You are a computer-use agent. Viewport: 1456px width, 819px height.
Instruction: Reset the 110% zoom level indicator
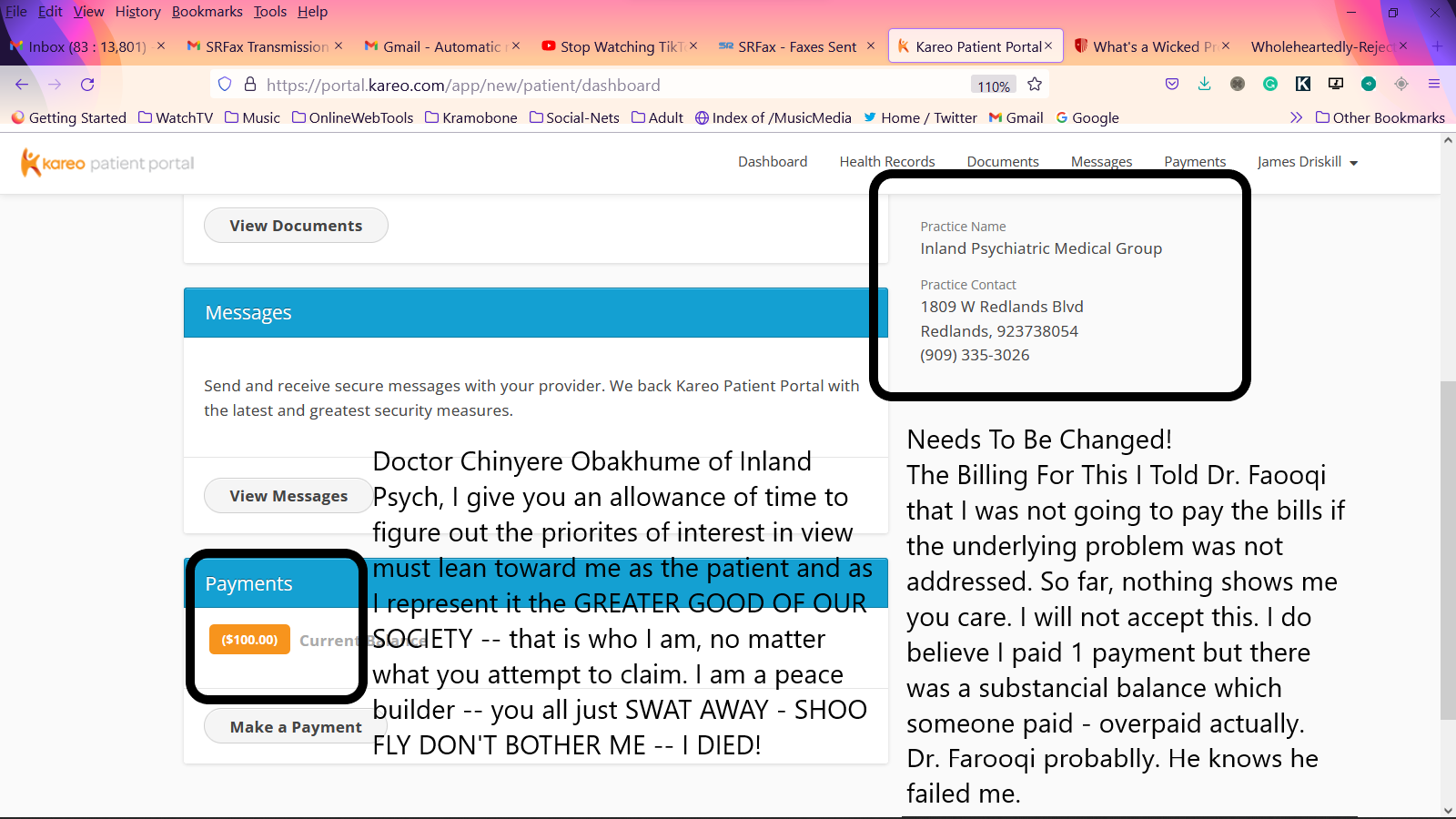(994, 86)
